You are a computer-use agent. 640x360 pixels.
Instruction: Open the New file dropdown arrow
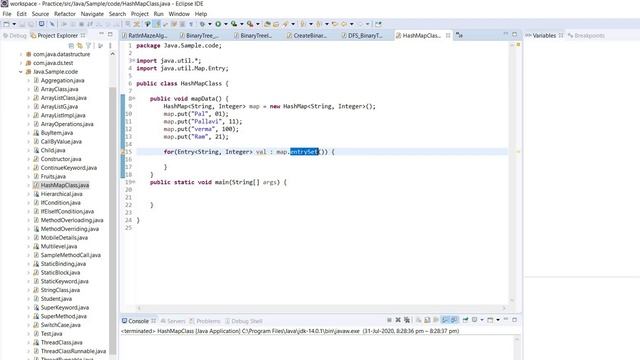(14, 24)
